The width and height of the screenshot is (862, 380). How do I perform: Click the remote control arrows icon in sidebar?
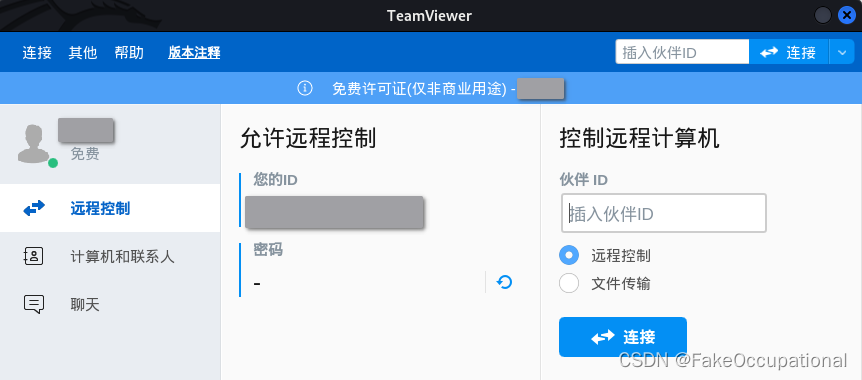34,208
